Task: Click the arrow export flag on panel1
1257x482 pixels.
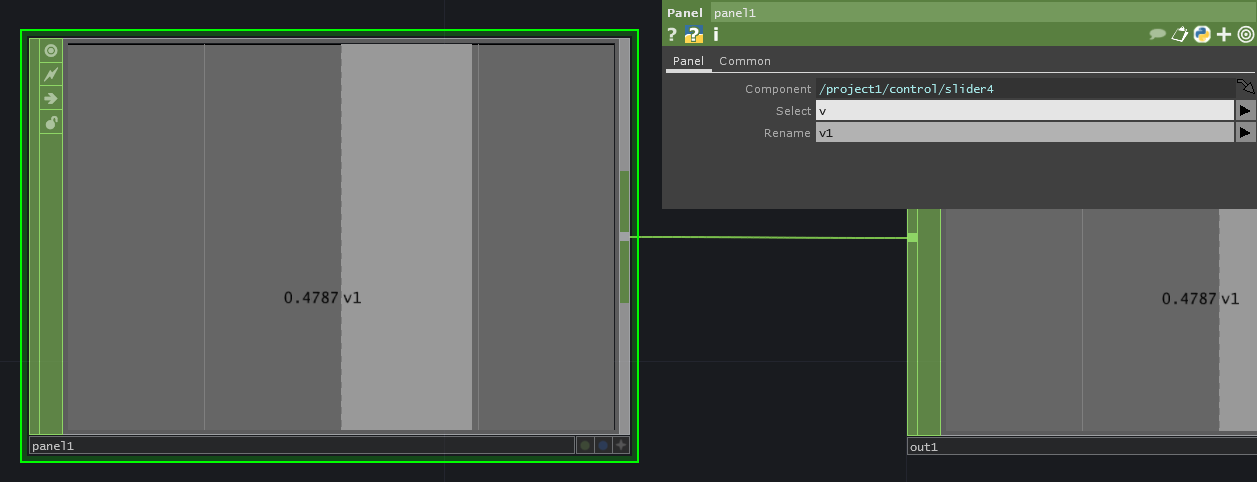Action: pyautogui.click(x=51, y=98)
